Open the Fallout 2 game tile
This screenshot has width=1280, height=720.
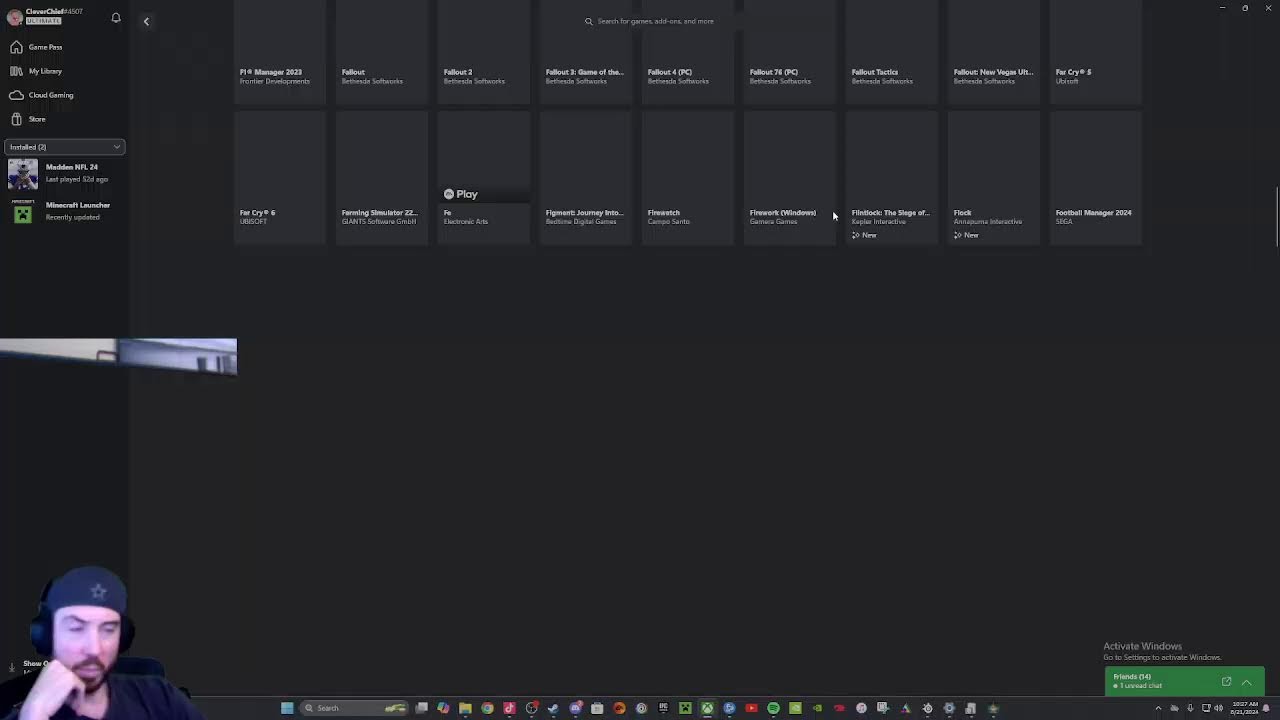(x=484, y=52)
